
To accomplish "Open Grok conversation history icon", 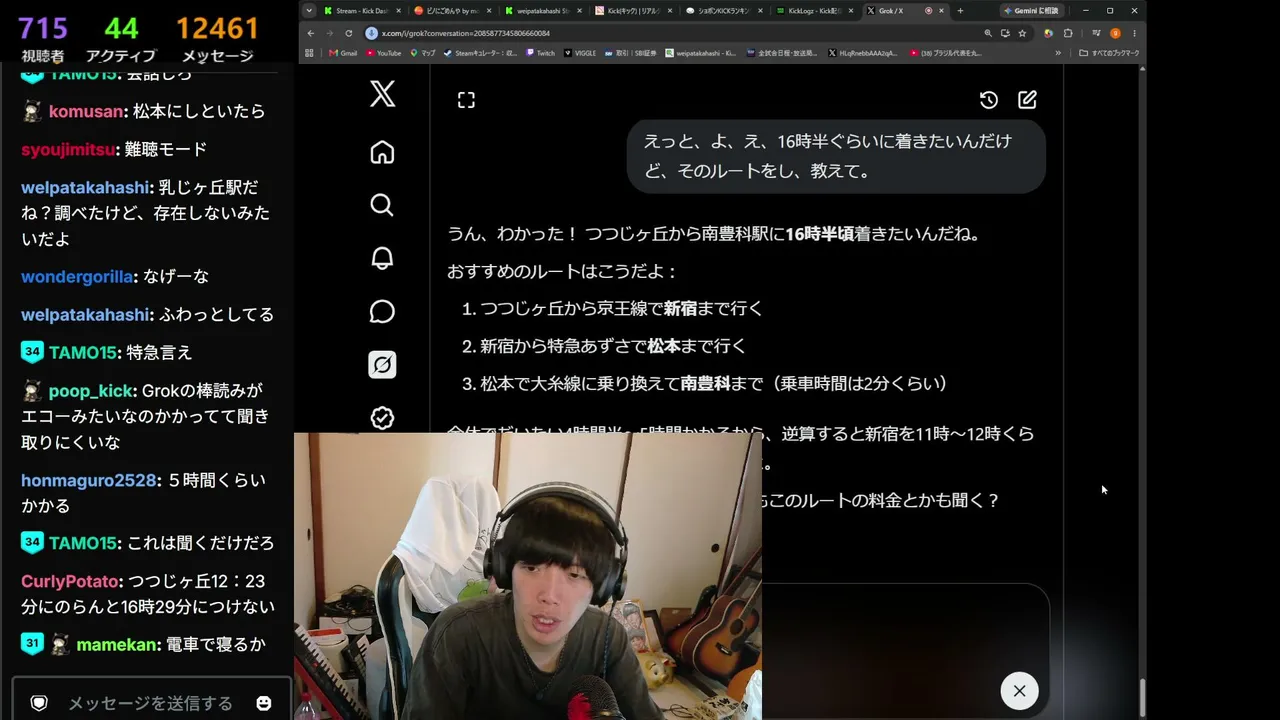I will pyautogui.click(x=988, y=100).
